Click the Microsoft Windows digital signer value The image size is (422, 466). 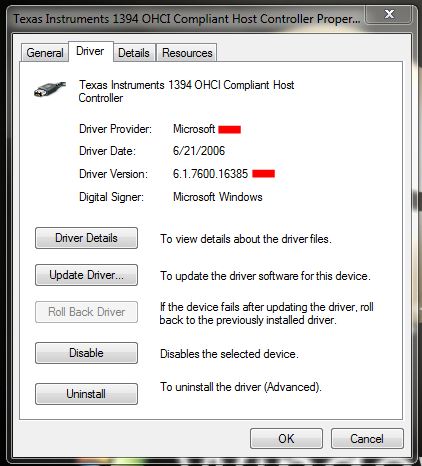[218, 197]
